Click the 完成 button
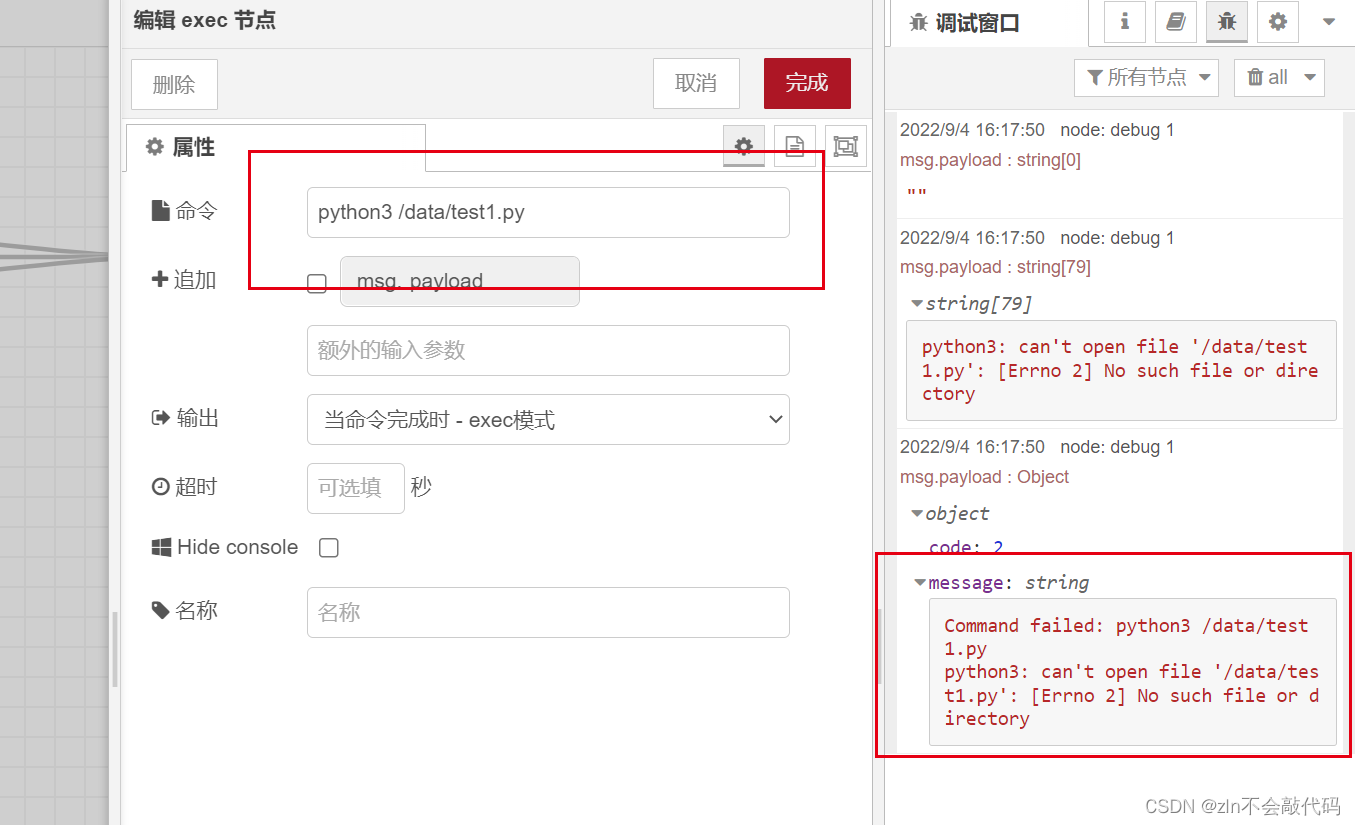This screenshot has height=825, width=1355. point(807,83)
